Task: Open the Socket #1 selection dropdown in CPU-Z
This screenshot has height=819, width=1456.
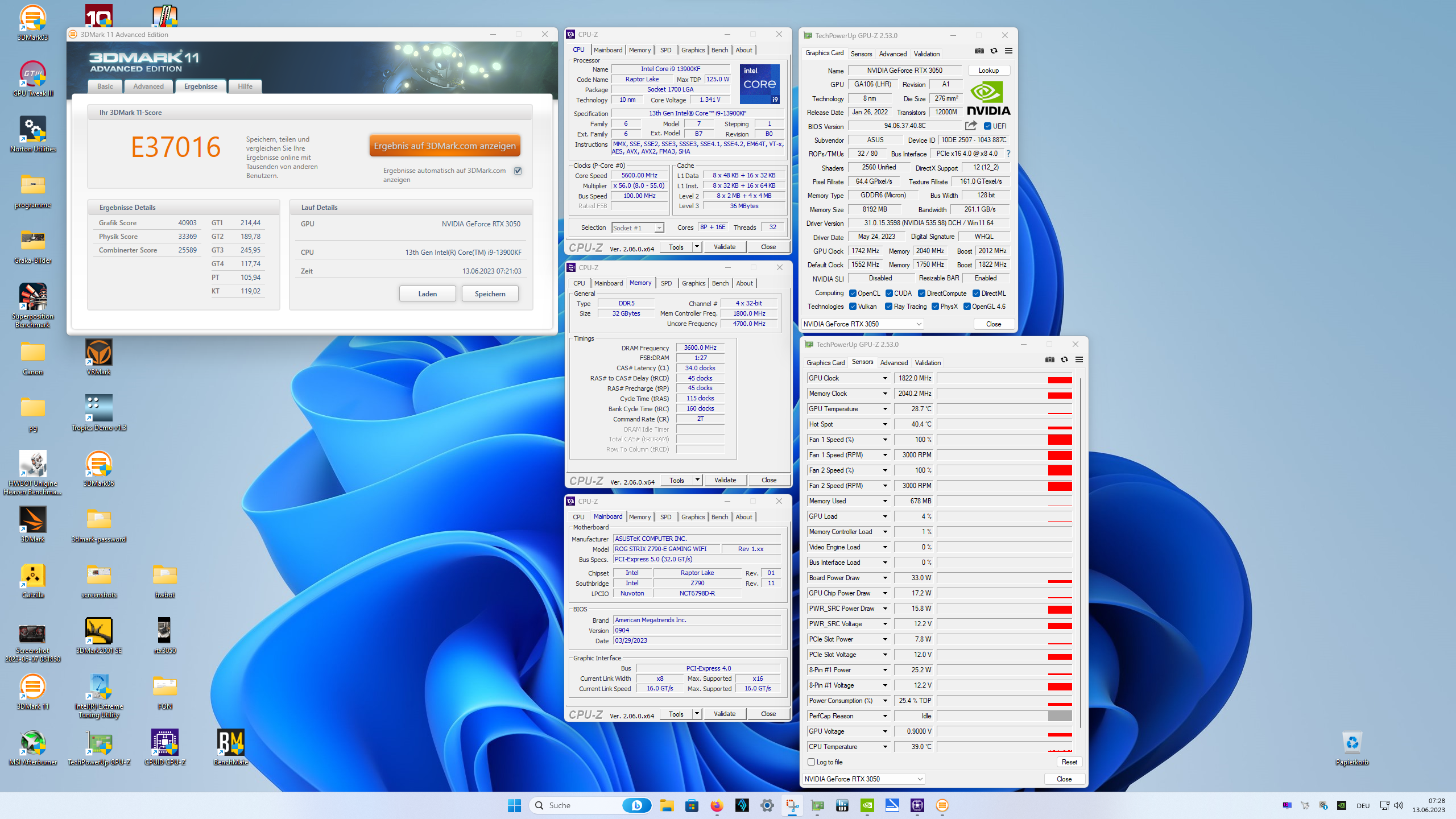Action: 638,227
